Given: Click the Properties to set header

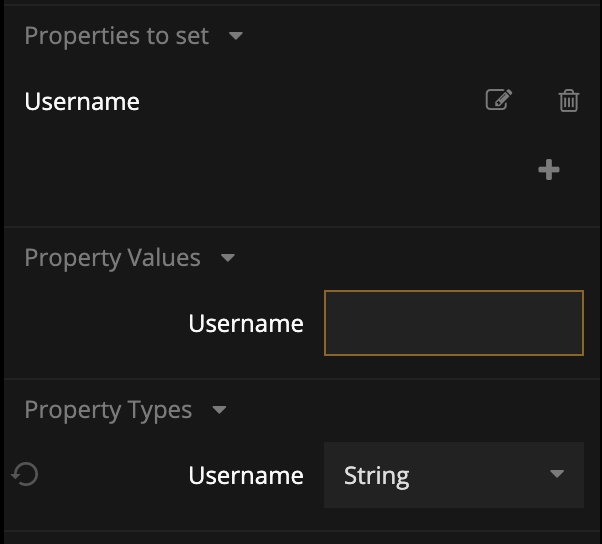Looking at the screenshot, I should tap(117, 36).
